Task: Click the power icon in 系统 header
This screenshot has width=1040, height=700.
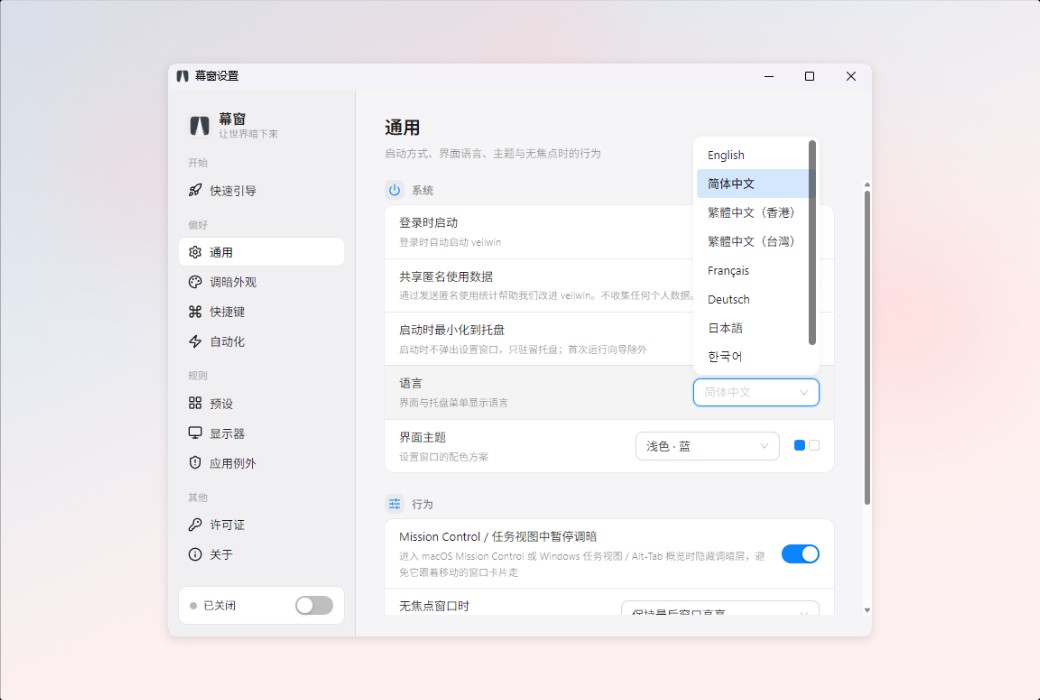Action: pyautogui.click(x=395, y=190)
